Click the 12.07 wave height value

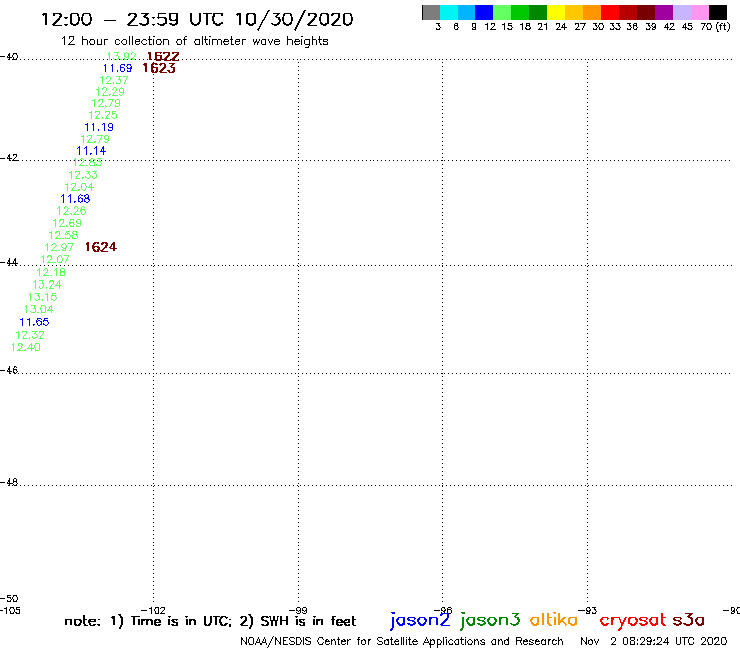coord(55,259)
